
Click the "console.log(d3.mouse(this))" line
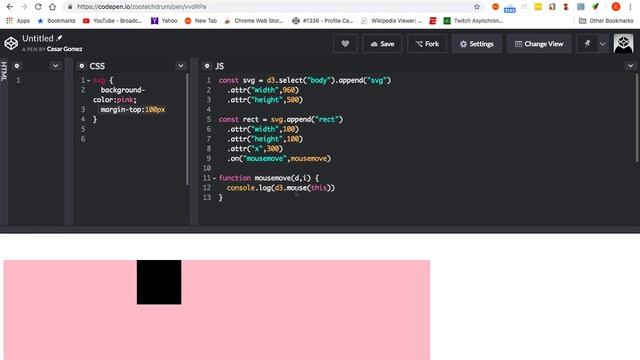tap(280, 188)
